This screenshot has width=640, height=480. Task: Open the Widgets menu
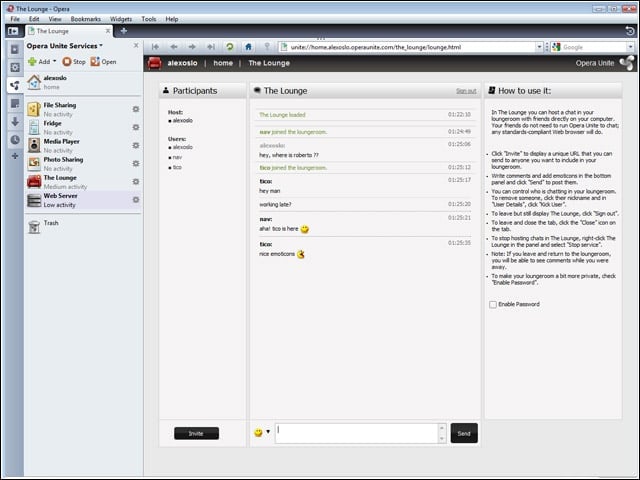click(121, 19)
